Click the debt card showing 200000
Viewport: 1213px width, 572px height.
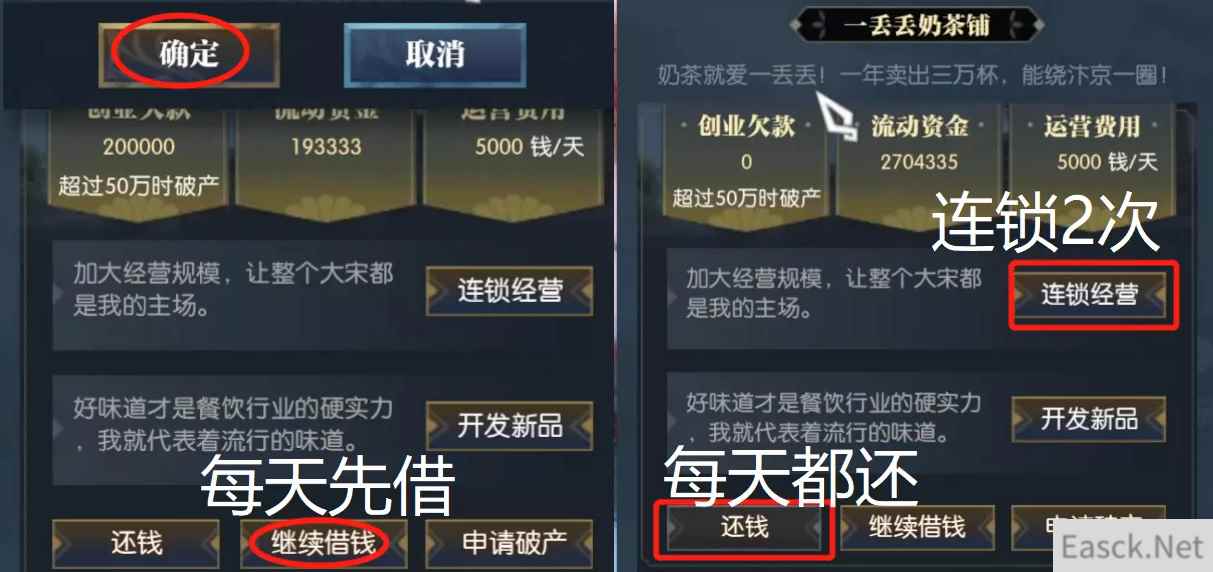(x=138, y=153)
